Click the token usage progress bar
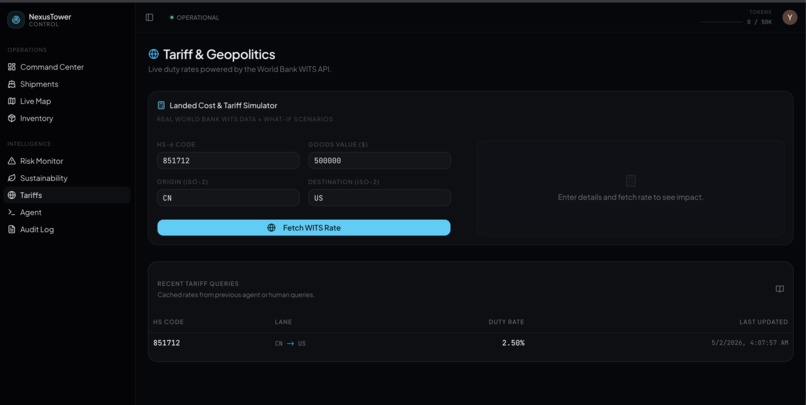The height and width of the screenshot is (405, 806). (x=722, y=22)
